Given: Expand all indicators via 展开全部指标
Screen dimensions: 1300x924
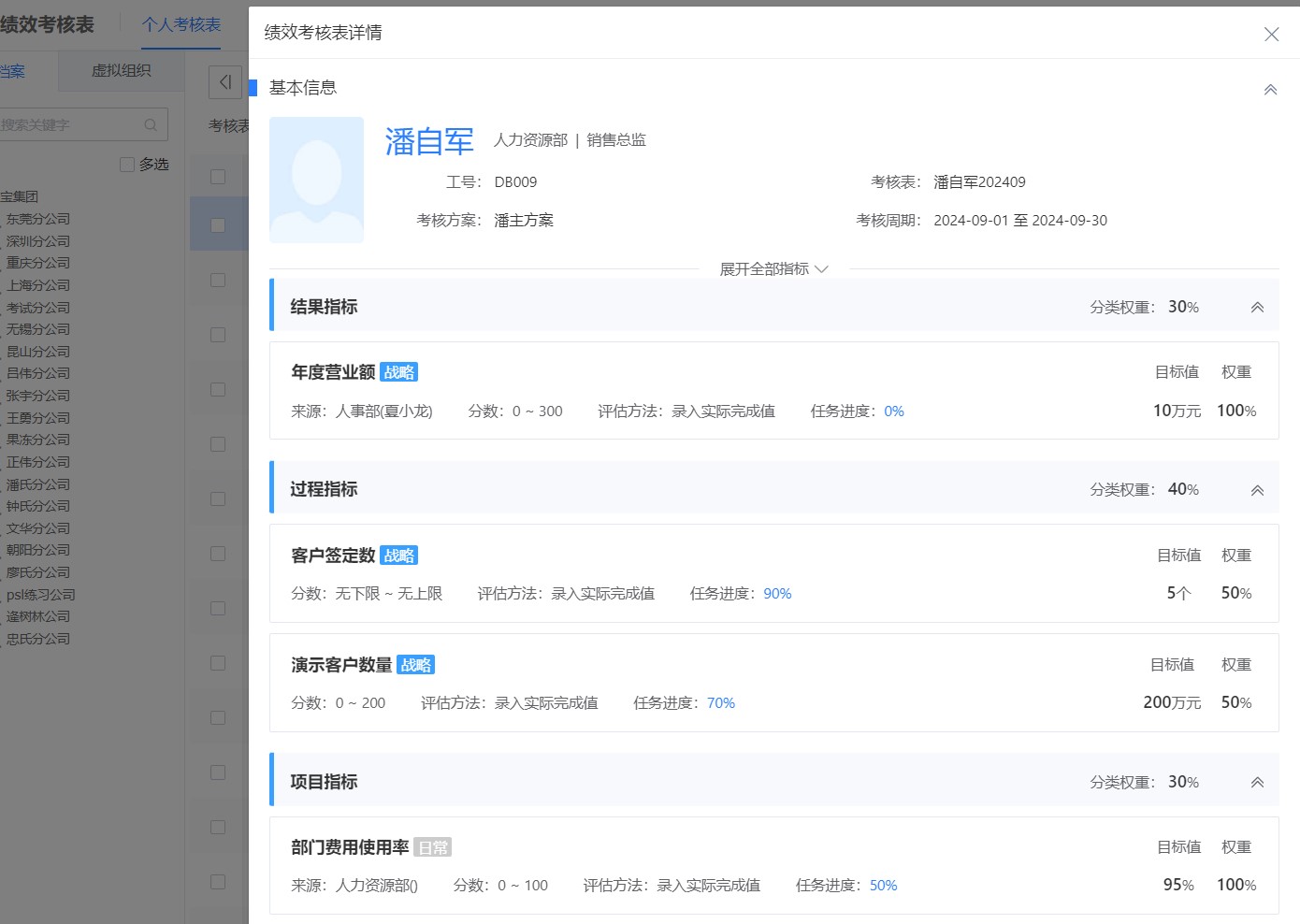Looking at the screenshot, I should pos(774,268).
